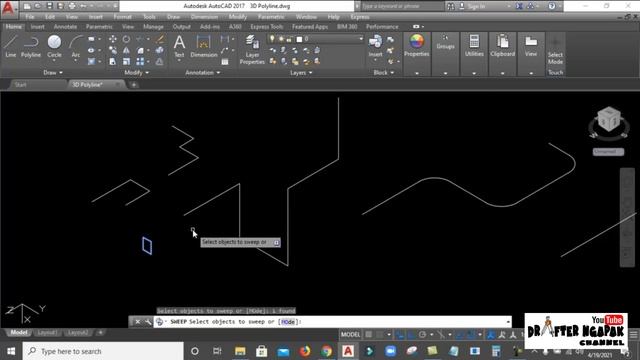This screenshot has height=360, width=640.
Task: Select the Erase tool
Action: tap(160, 39)
